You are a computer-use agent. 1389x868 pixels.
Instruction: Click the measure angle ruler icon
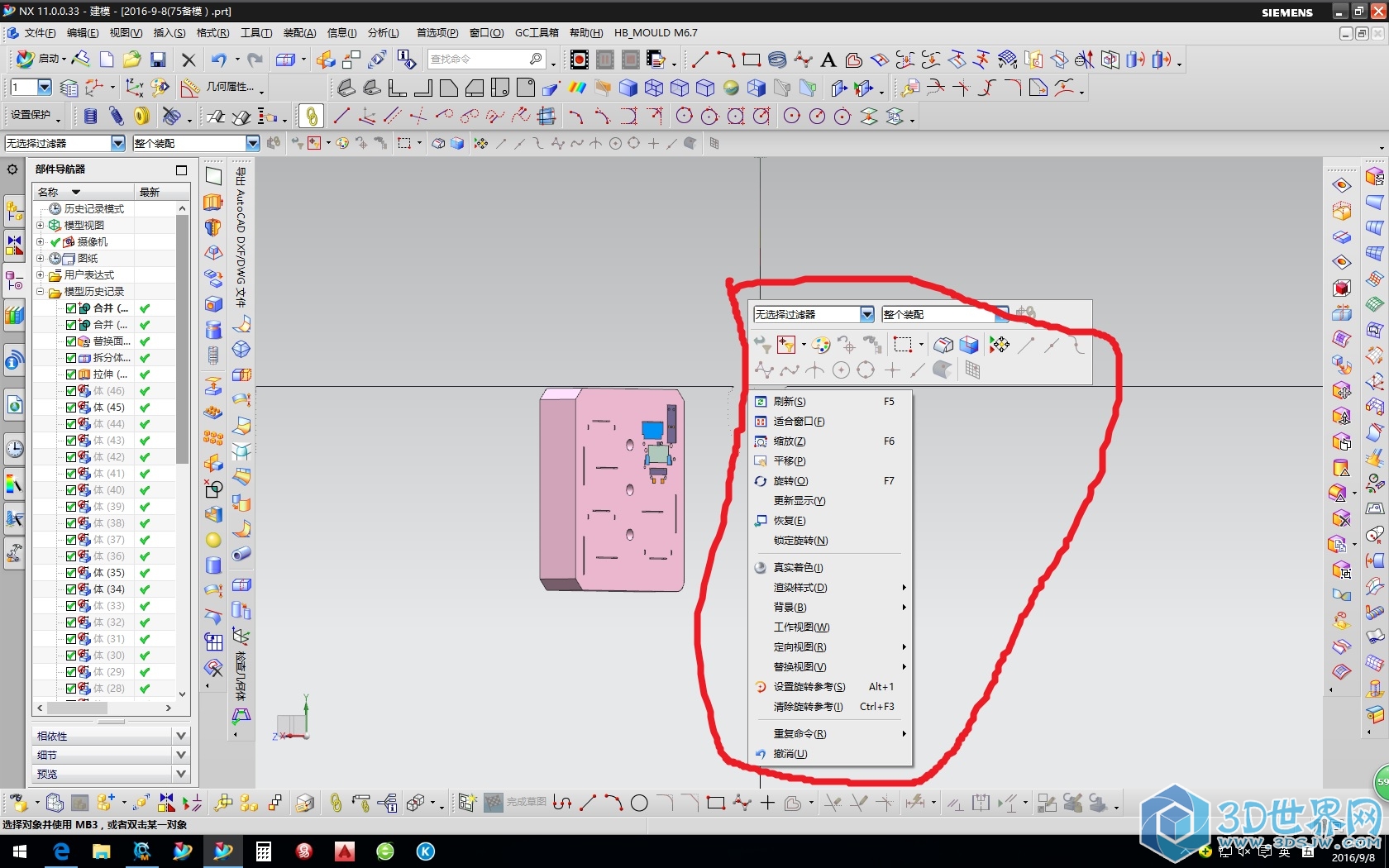[x=190, y=87]
